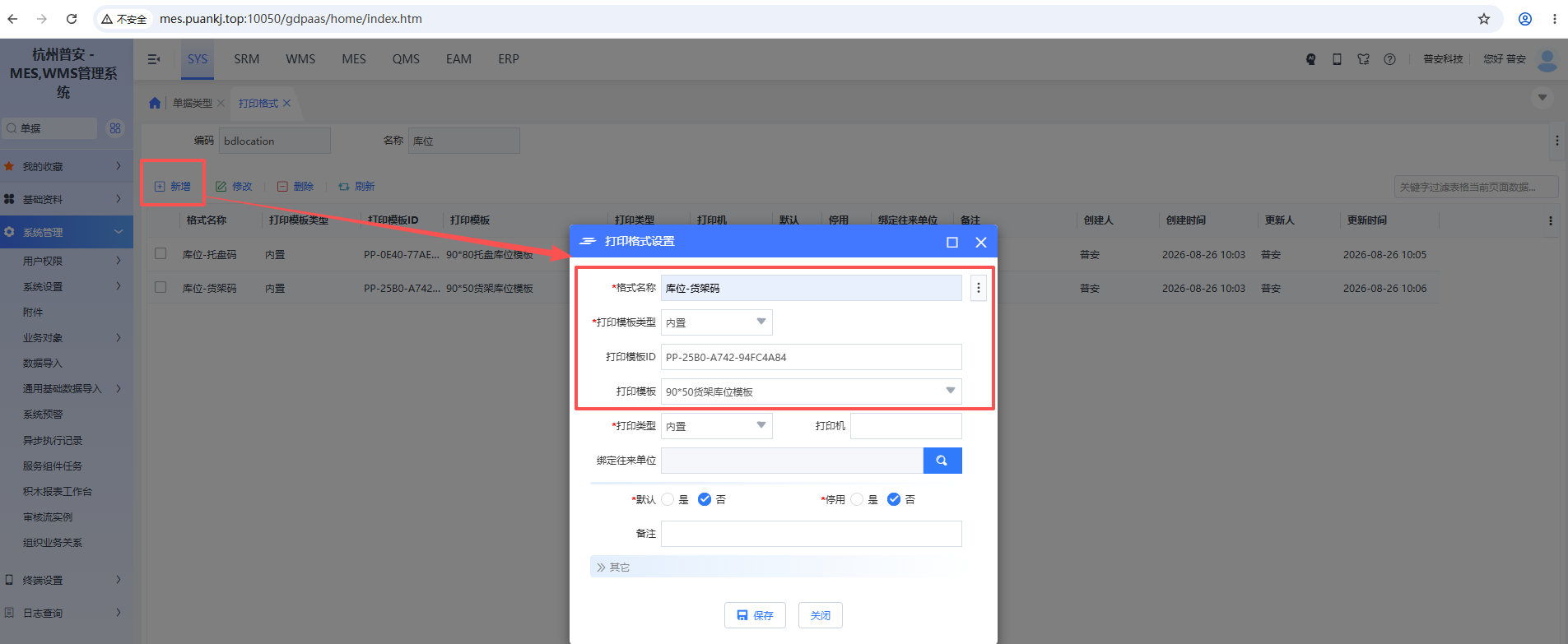Expand 用户权限 in the sidebar

pos(67,261)
